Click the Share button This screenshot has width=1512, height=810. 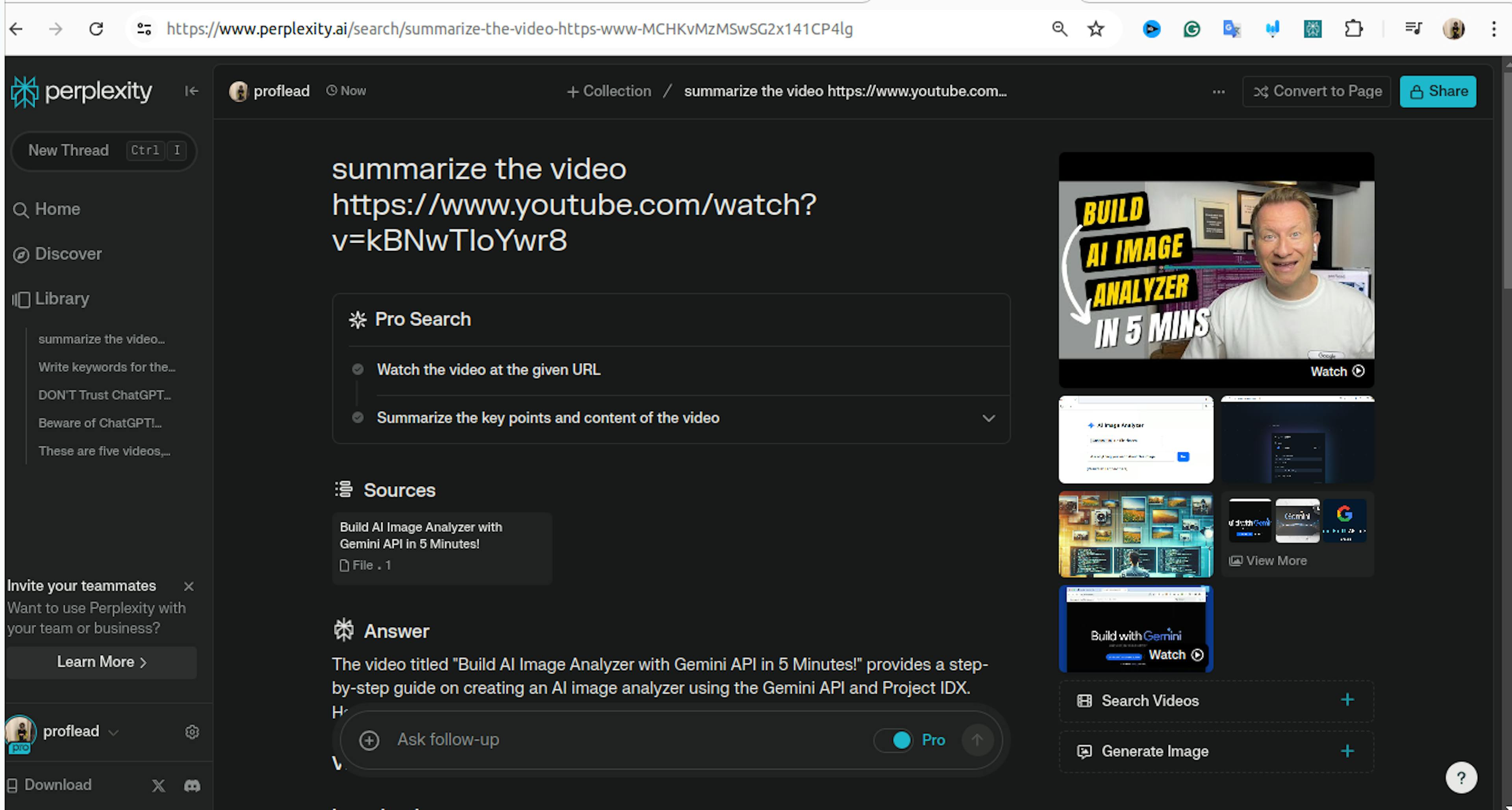point(1438,92)
